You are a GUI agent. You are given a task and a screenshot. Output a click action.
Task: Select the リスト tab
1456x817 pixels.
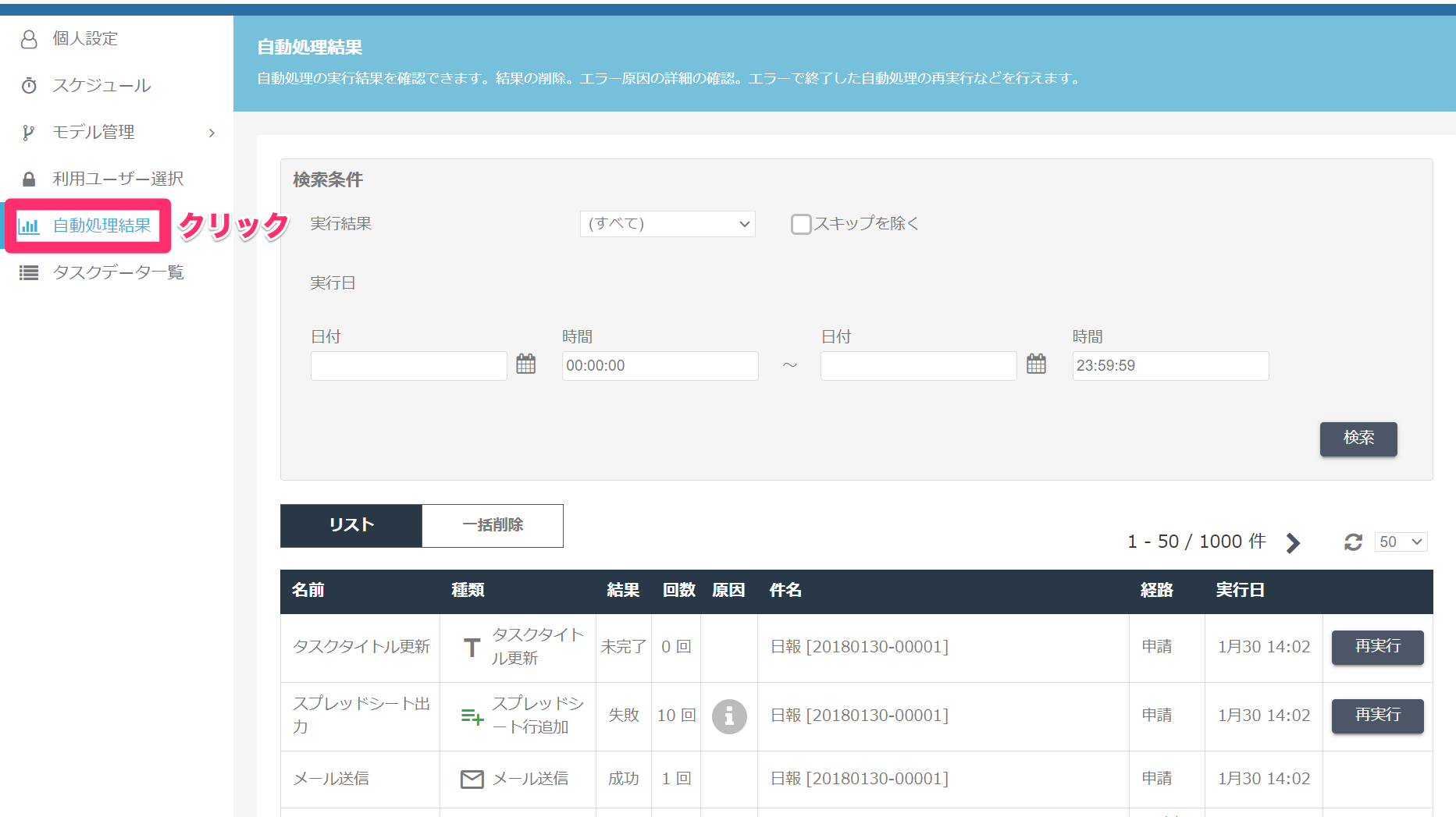[x=351, y=525]
